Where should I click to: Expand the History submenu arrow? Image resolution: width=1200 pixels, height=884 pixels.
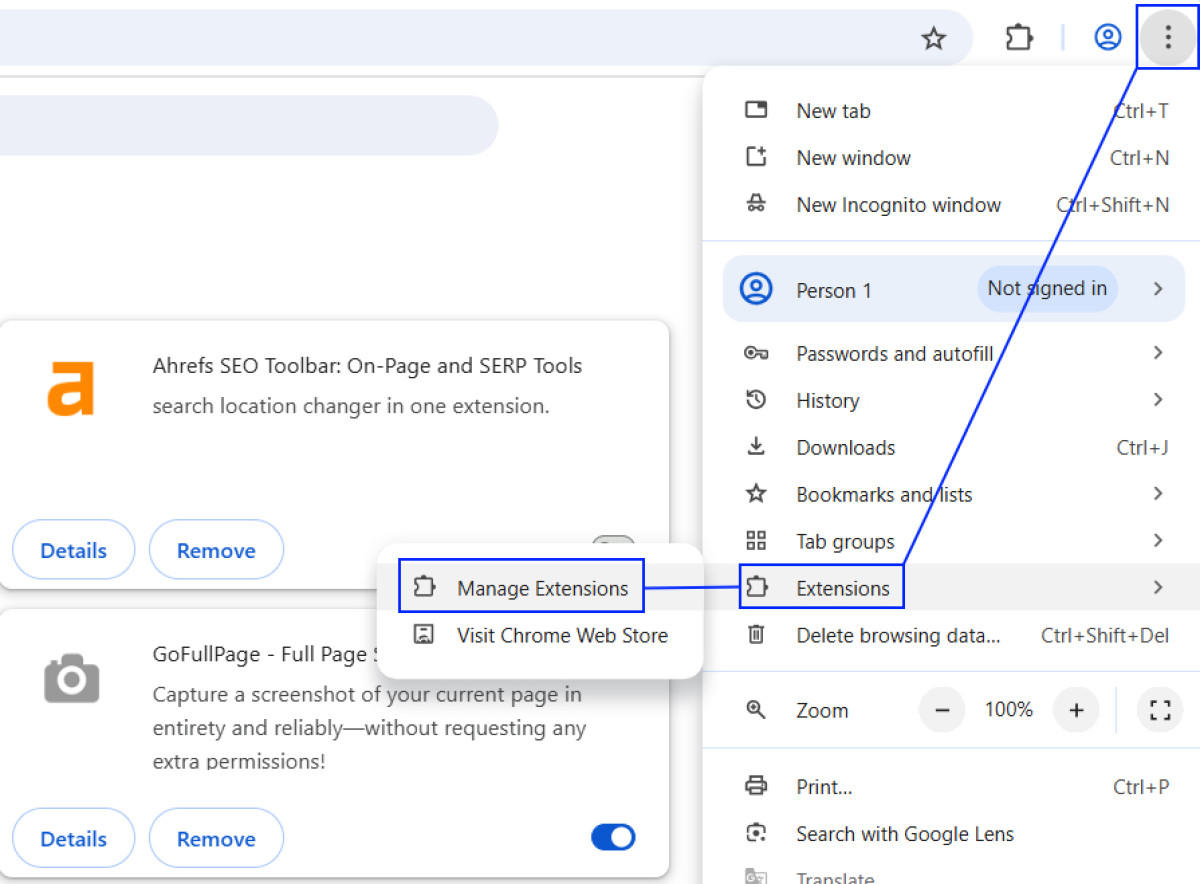point(1158,400)
